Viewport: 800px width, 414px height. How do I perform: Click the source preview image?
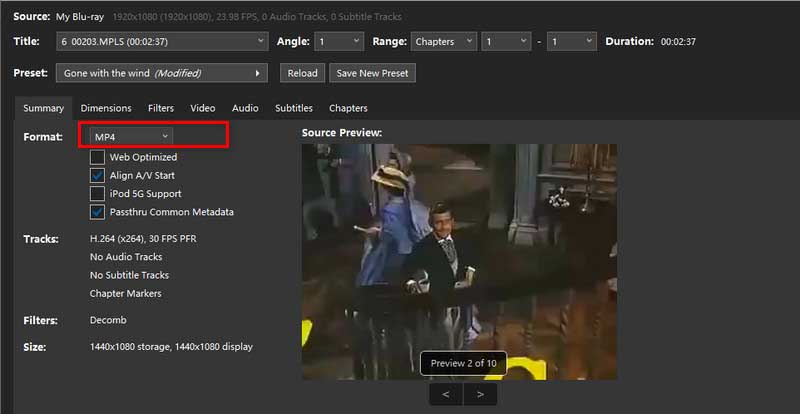point(459,261)
